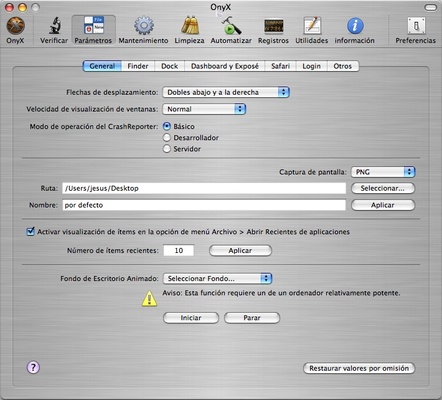Click the Número de ítems recientes field
Screen dimensions: 442x400
point(179,250)
